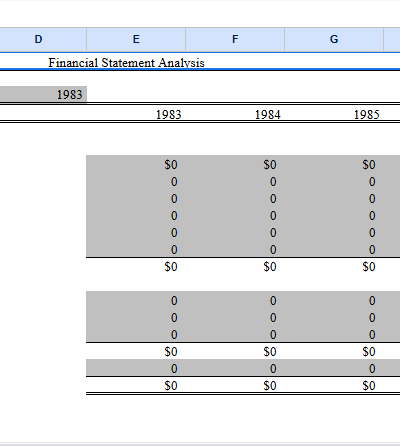Select first 0 in second gray block under 1984
The image size is (400, 446).
click(x=235, y=300)
